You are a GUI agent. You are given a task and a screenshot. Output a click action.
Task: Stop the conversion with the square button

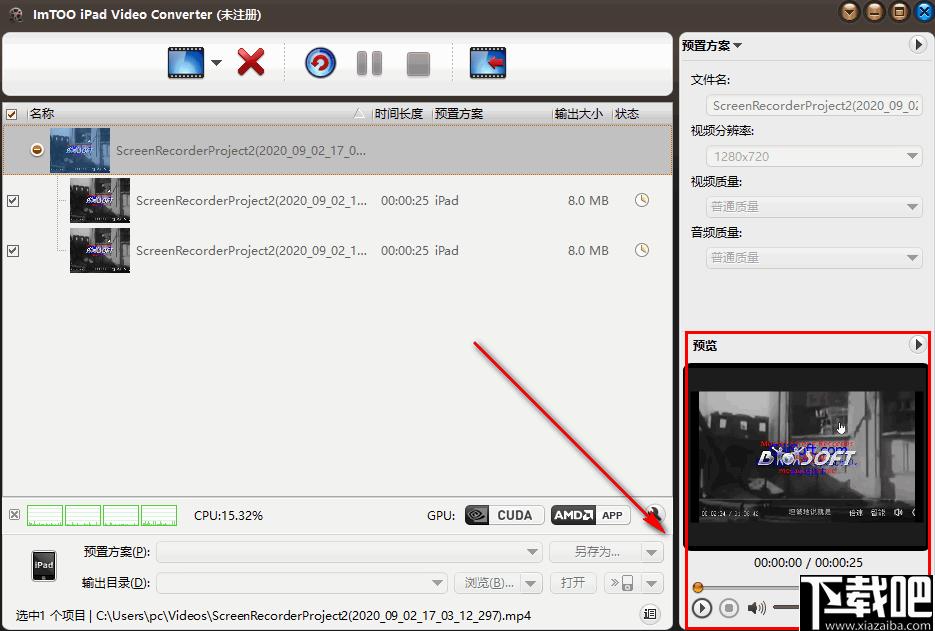418,64
